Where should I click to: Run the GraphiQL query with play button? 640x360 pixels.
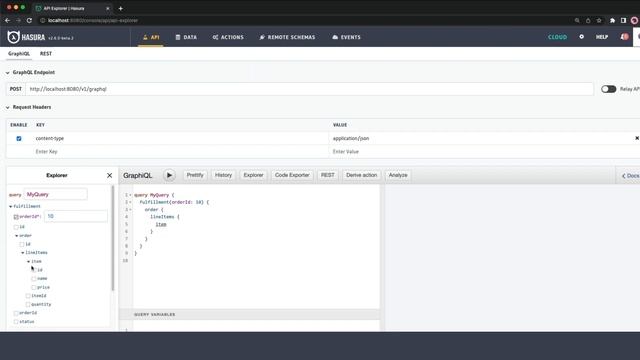coord(169,175)
